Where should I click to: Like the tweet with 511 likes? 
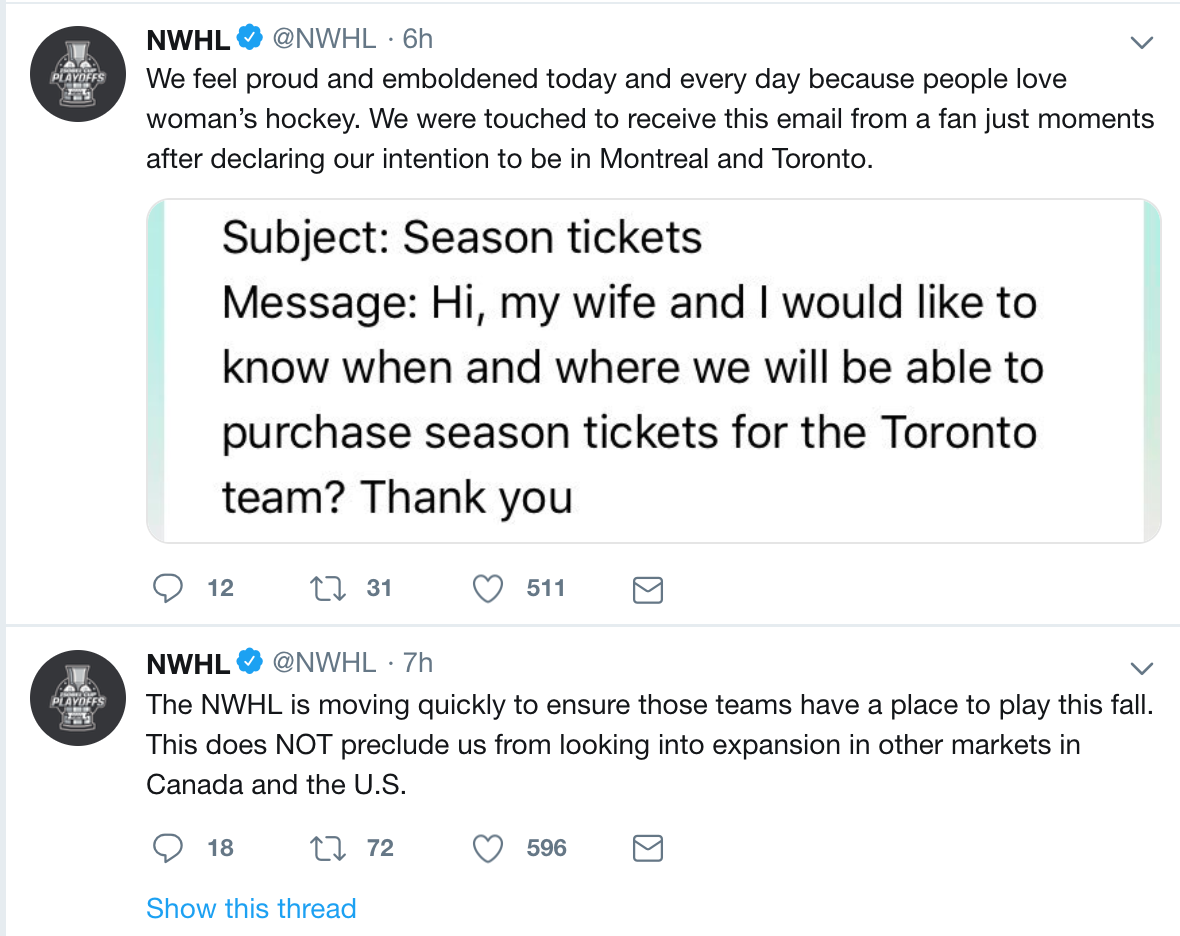pyautogui.click(x=488, y=589)
